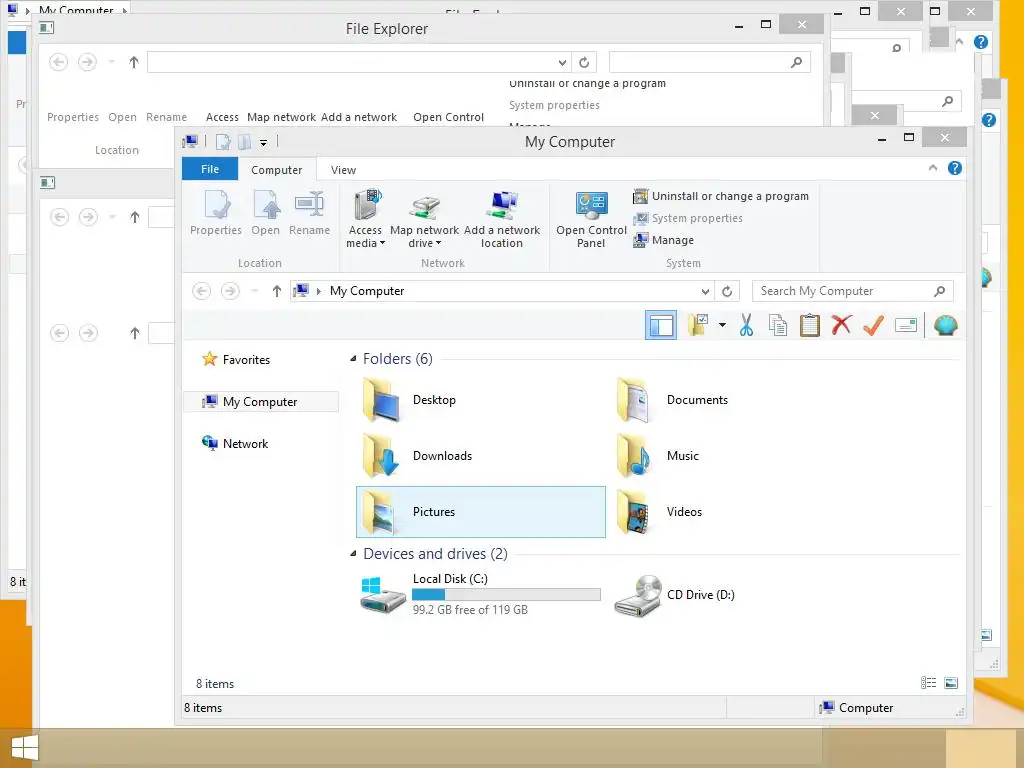Image resolution: width=1024 pixels, height=768 pixels.
Task: Click Computer in the bottom status bar
Action: [857, 708]
